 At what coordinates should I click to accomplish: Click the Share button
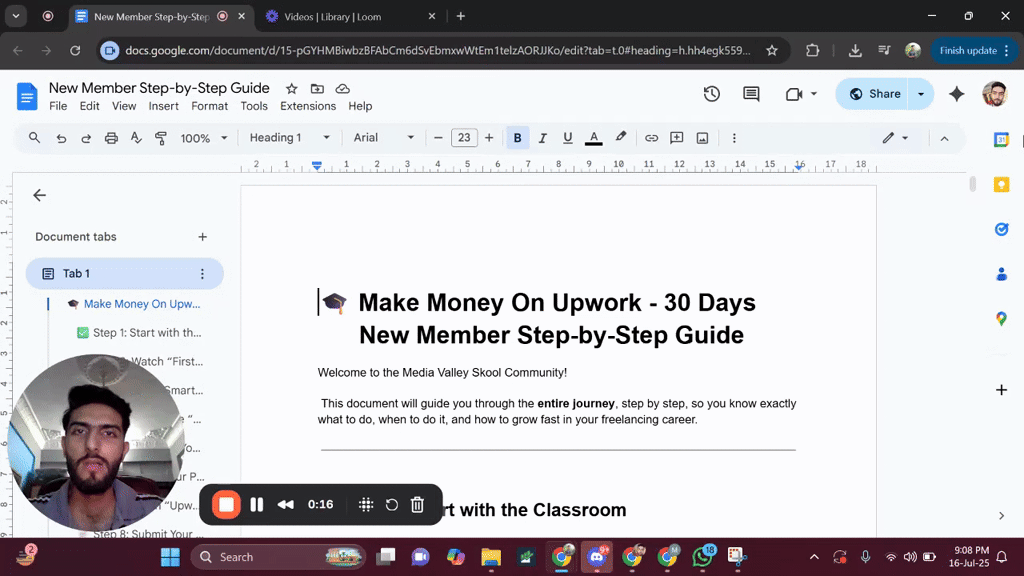pos(874,94)
